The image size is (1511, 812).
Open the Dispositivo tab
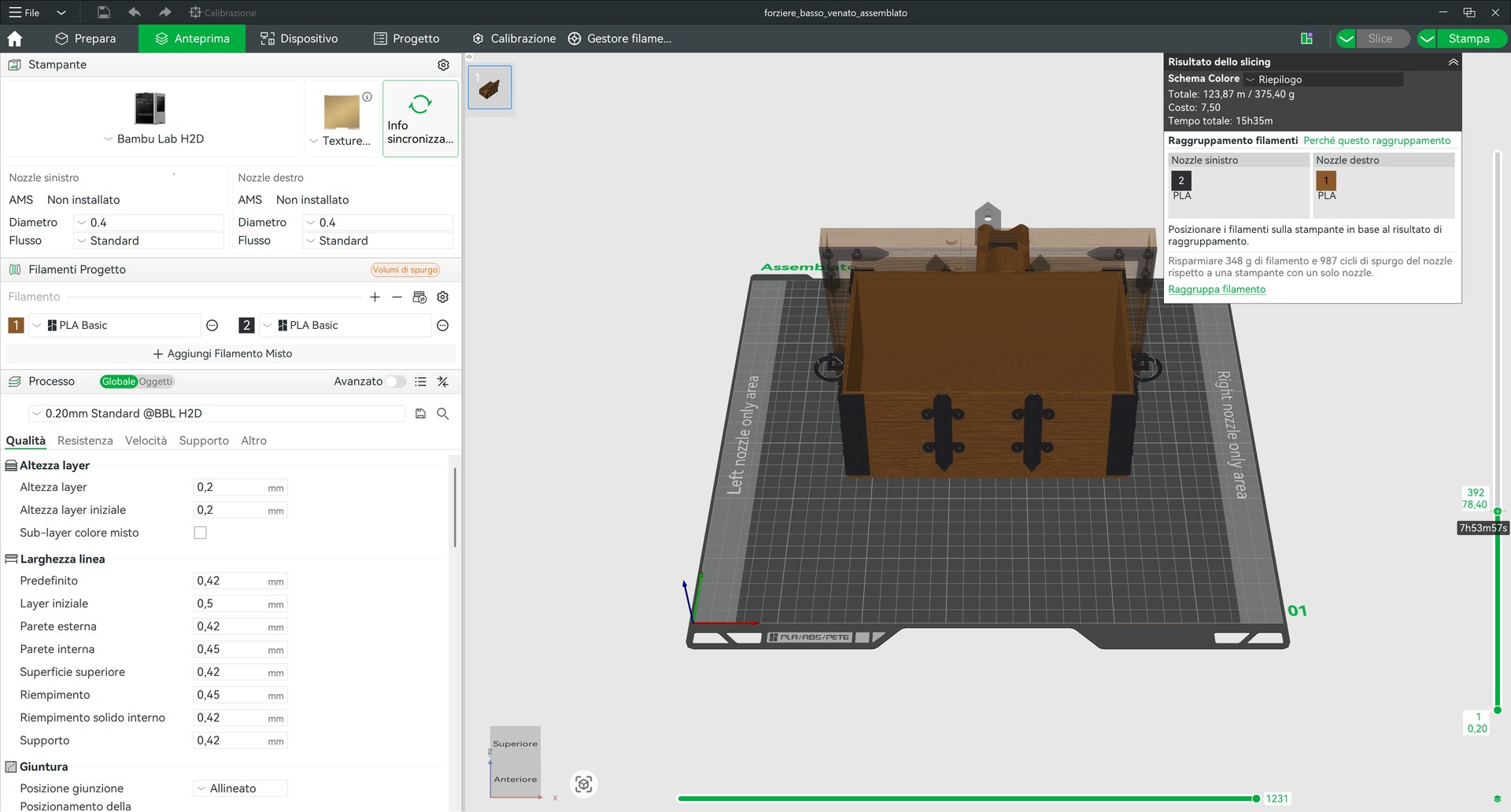click(x=299, y=39)
